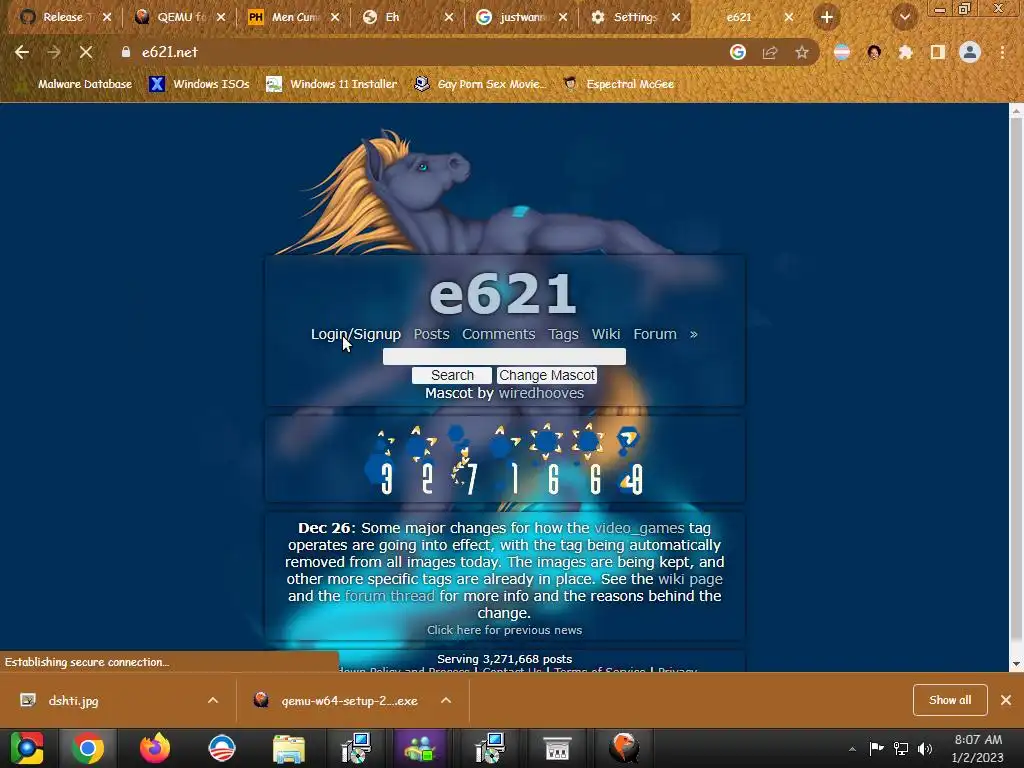The image size is (1024, 768).
Task: Open Action Center flag icon
Action: (876, 748)
